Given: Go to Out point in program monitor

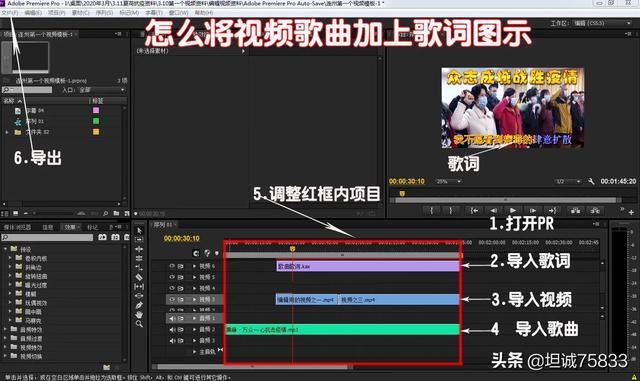Looking at the screenshot, I should pos(552,211).
